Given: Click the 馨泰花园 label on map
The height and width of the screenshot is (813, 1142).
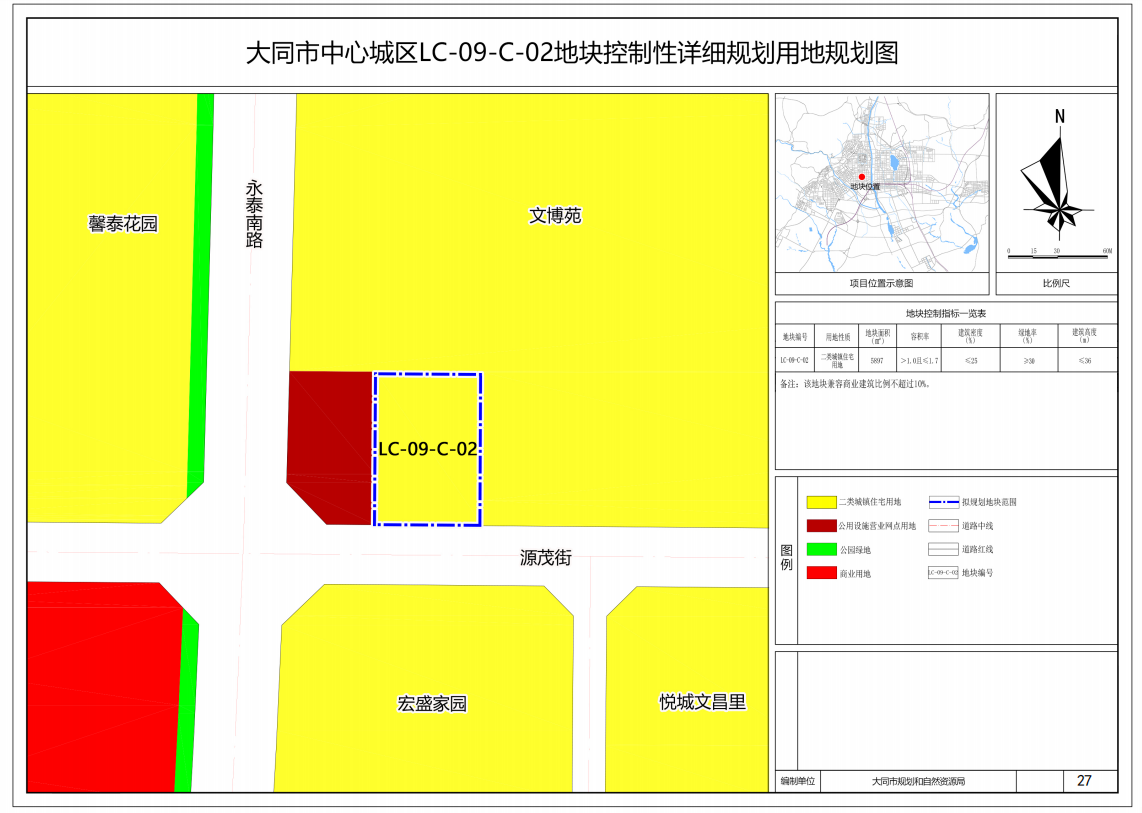Looking at the screenshot, I should pos(123,224).
